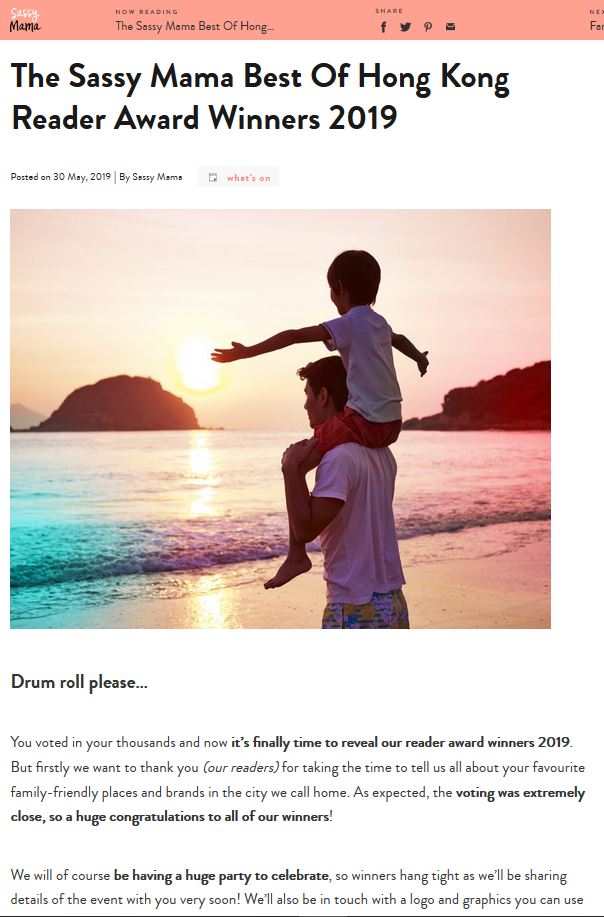Share the article on Facebook
This screenshot has width=604, height=917.
(384, 27)
